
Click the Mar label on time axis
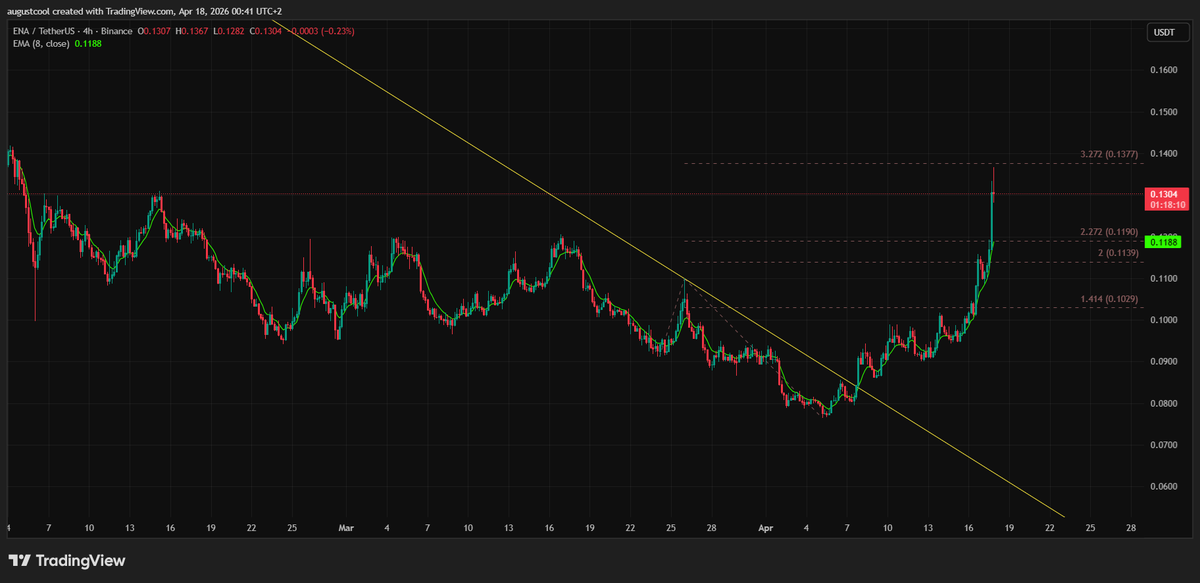coord(346,526)
